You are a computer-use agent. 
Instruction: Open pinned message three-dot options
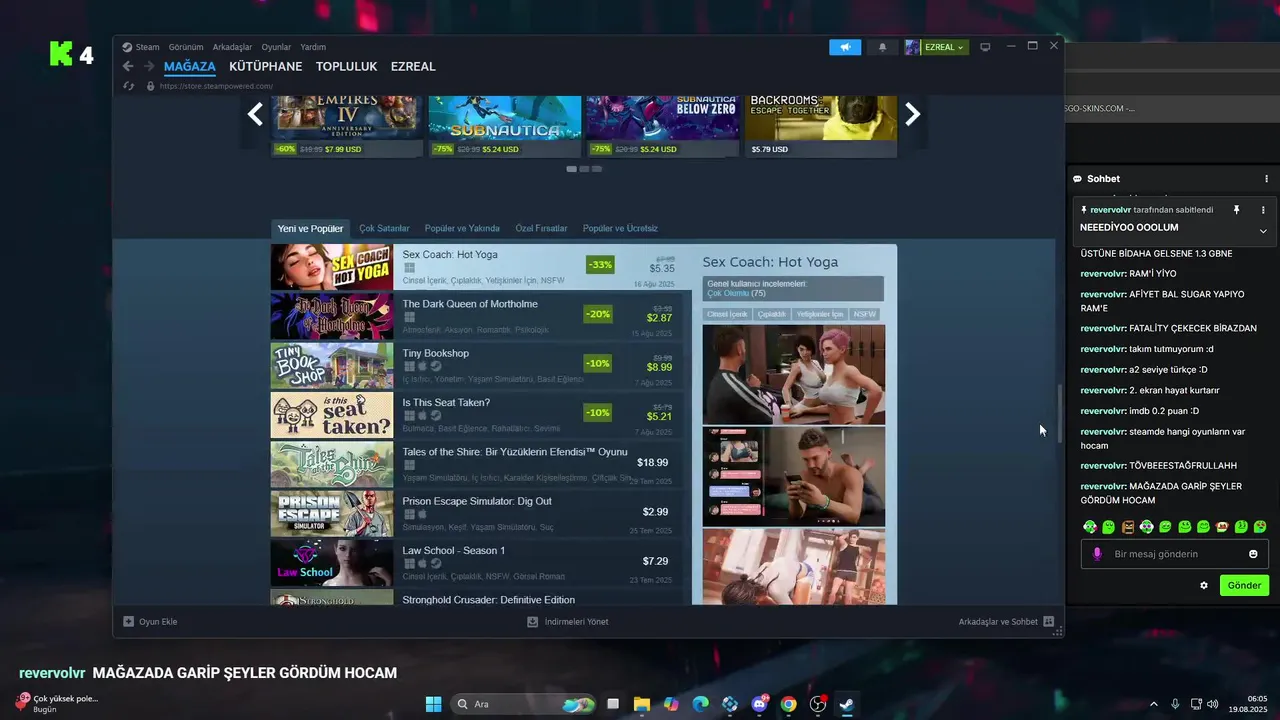pyautogui.click(x=1263, y=210)
